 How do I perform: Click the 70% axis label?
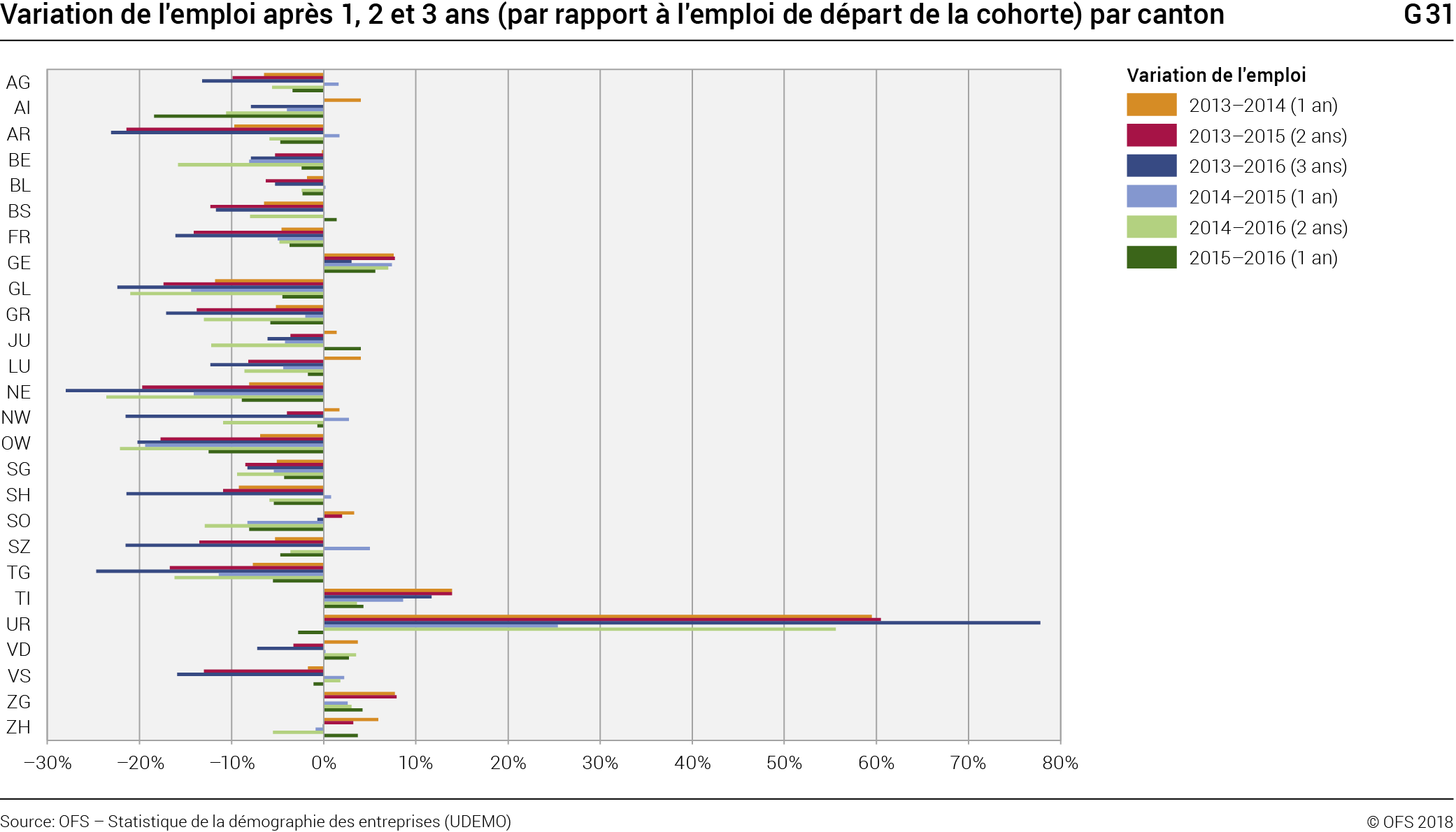tap(968, 763)
